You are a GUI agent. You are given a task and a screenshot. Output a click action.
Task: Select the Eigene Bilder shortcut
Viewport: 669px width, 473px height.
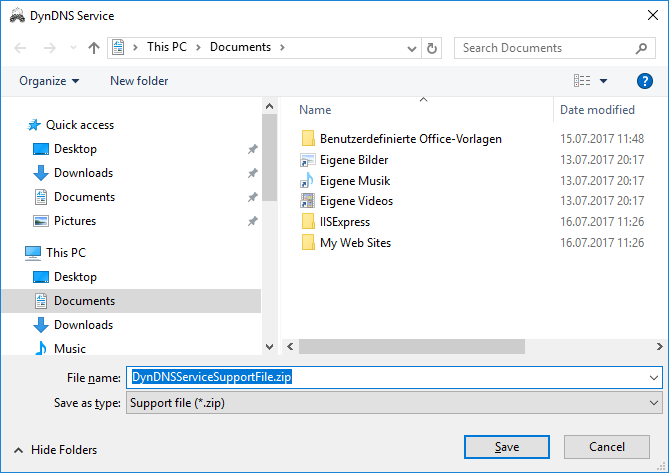pos(354,160)
